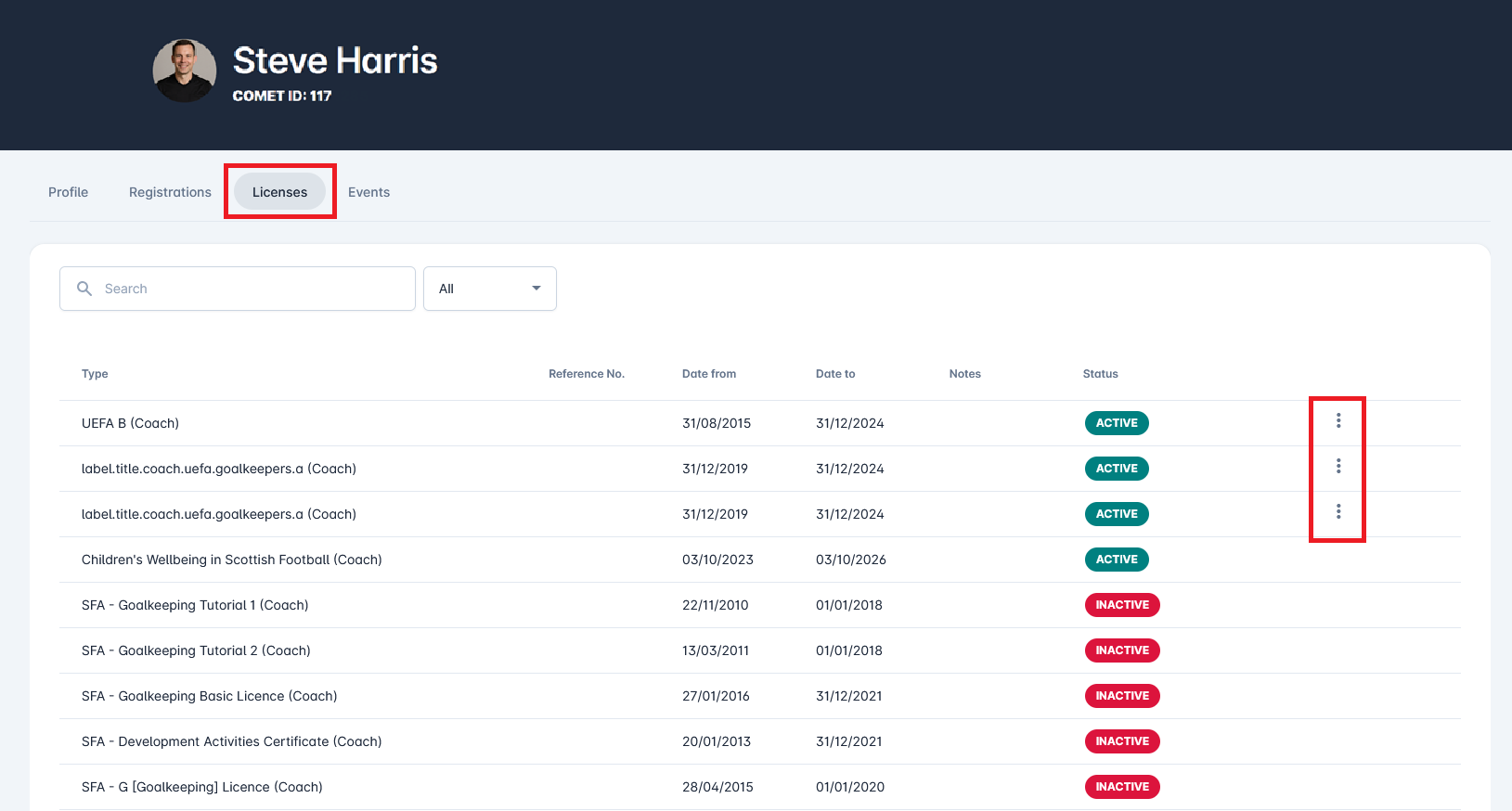Open the Registrations tab
Image resolution: width=1512 pixels, height=811 pixels.
pos(170,192)
